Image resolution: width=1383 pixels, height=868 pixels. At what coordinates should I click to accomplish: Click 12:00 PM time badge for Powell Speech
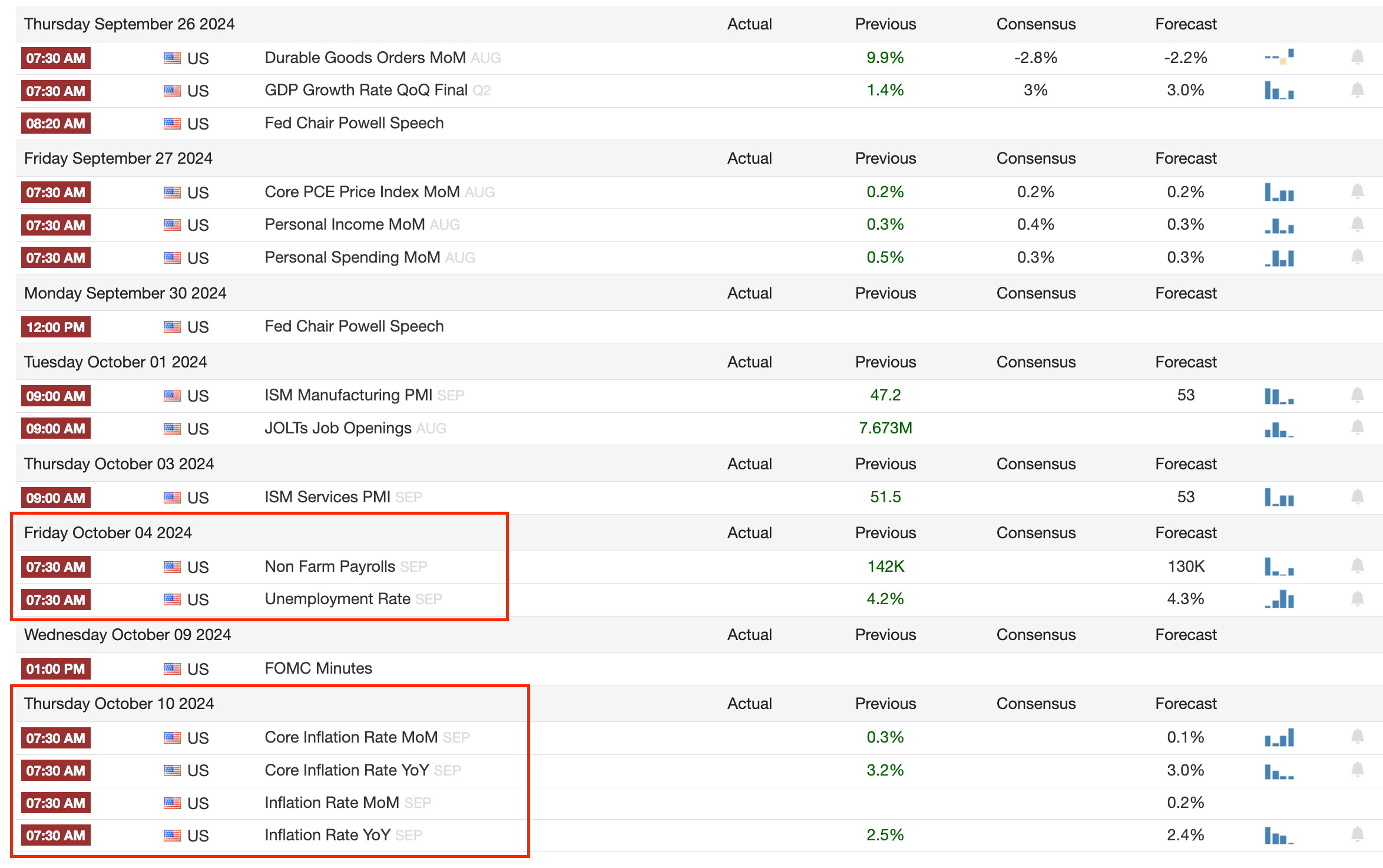pyautogui.click(x=56, y=327)
